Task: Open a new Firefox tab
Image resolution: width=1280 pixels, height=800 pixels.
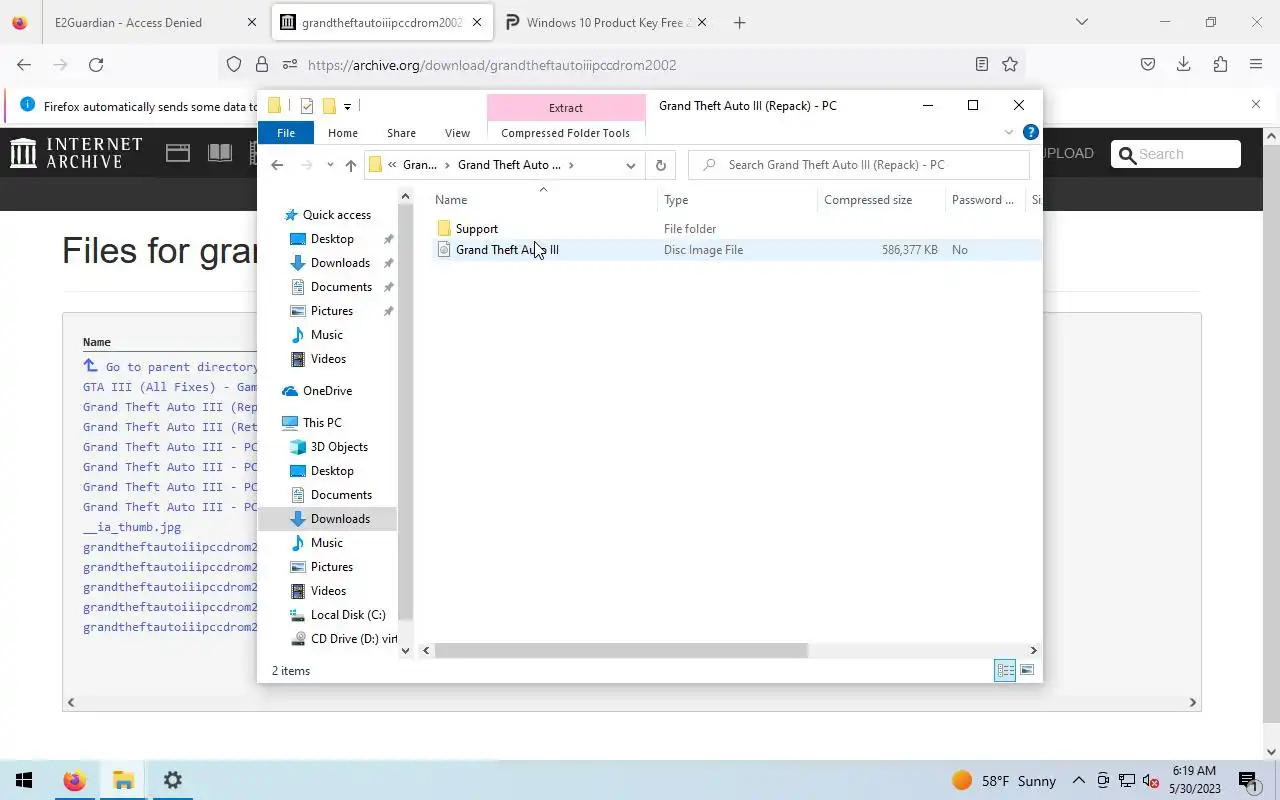Action: click(739, 22)
